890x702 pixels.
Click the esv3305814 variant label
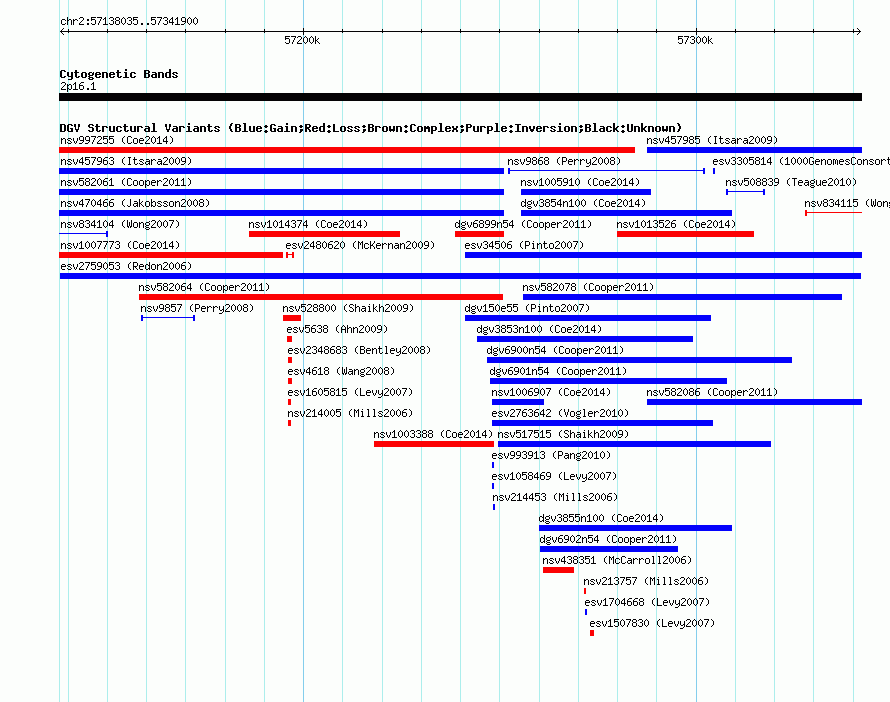click(801, 161)
